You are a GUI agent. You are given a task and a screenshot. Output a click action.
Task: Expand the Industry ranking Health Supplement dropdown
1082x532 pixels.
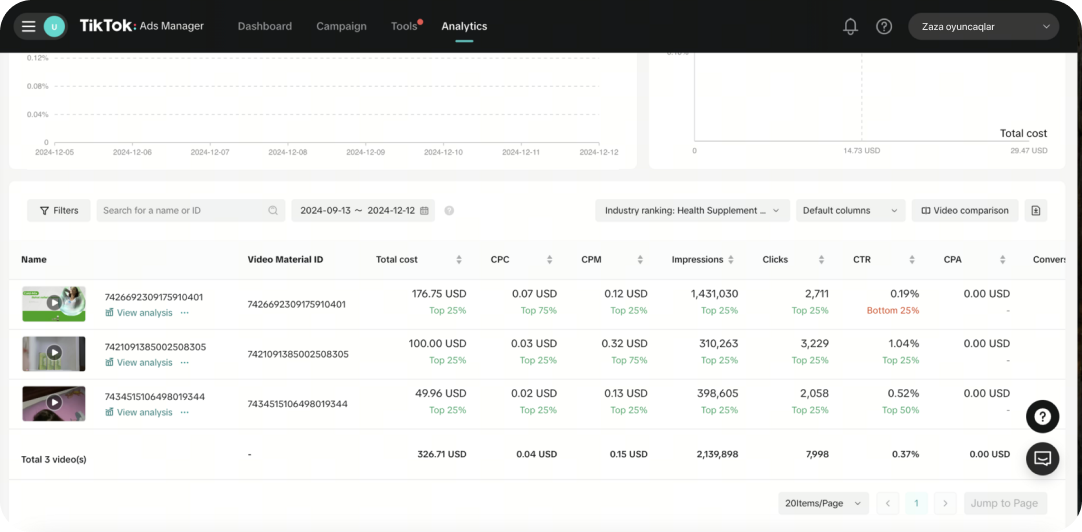pos(692,211)
